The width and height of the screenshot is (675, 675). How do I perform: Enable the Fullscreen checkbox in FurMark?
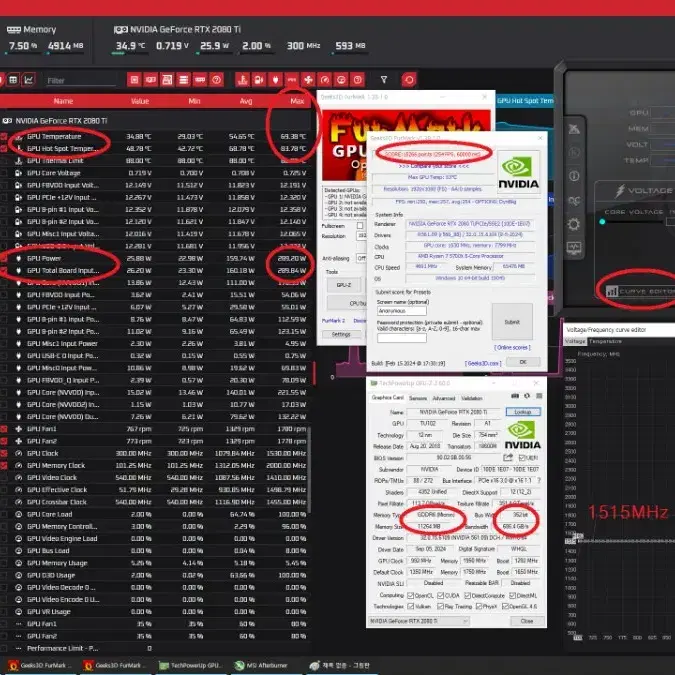click(x=360, y=226)
